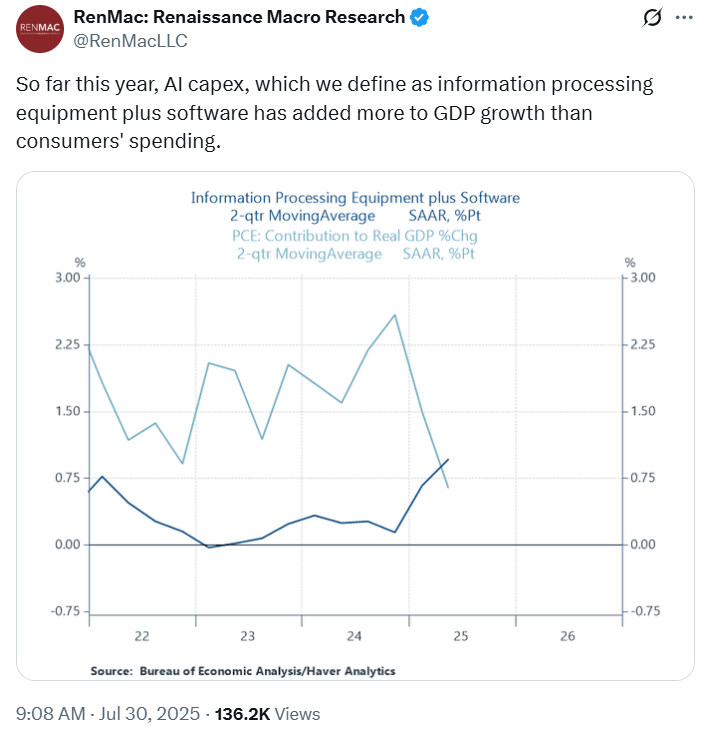Click the 'PCE: Contribution to Real GDP %Chg' legend
Image resolution: width=713 pixels, height=730 pixels.
355,235
